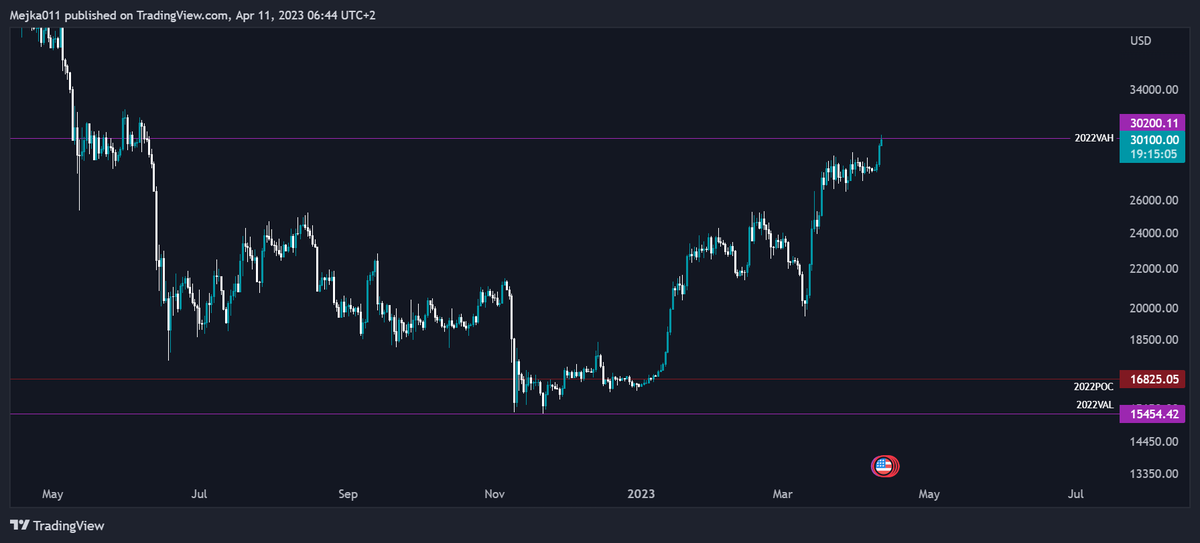The width and height of the screenshot is (1200, 543).
Task: Click the Jul label at time axis end
Action: (1077, 494)
